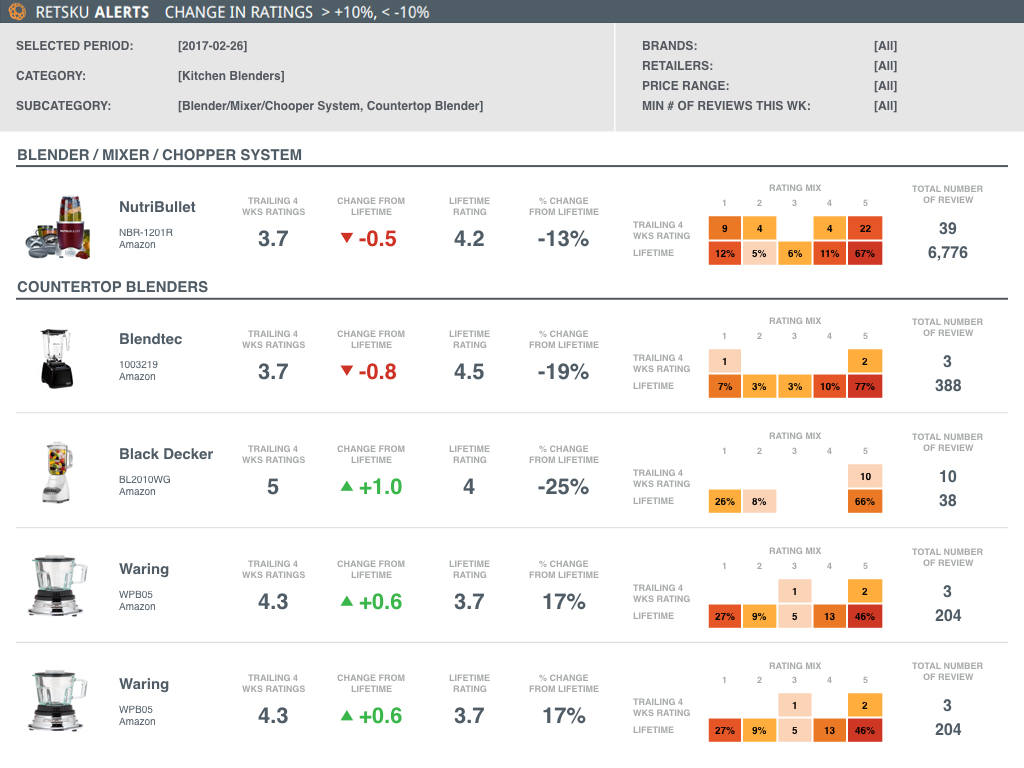Click NutriBullet's lifetime review total 6,776
Screen dimensions: 1024x768
pos(948,253)
